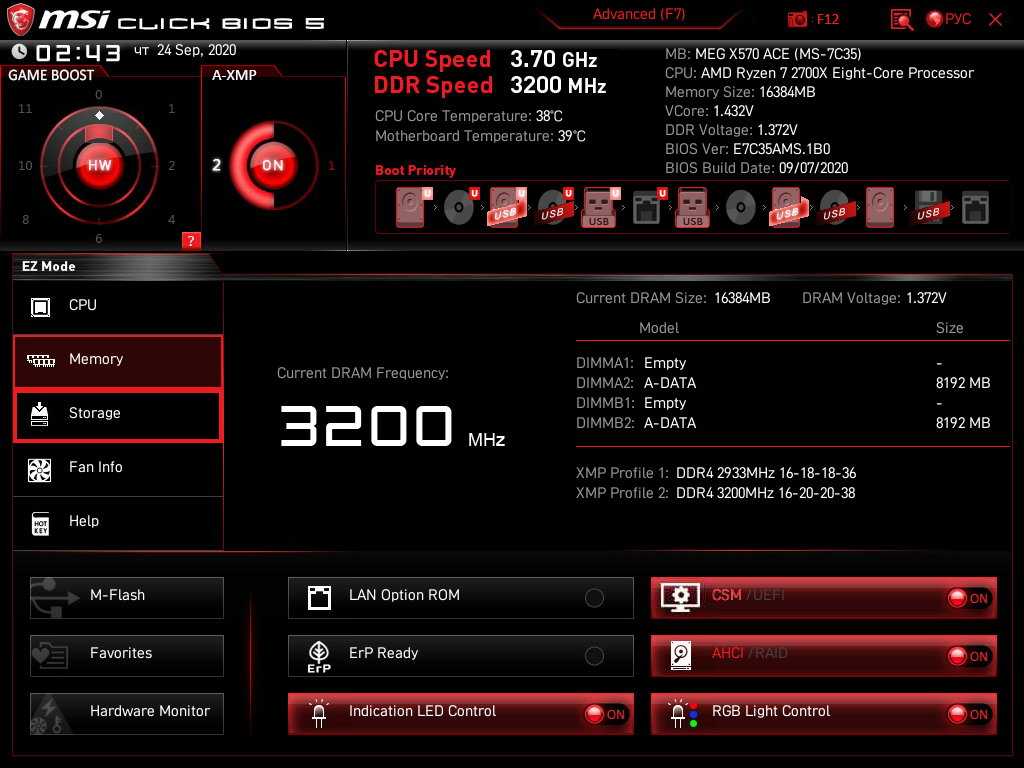Open the BIOS search icon
The image size is (1024, 768).
pos(901,19)
